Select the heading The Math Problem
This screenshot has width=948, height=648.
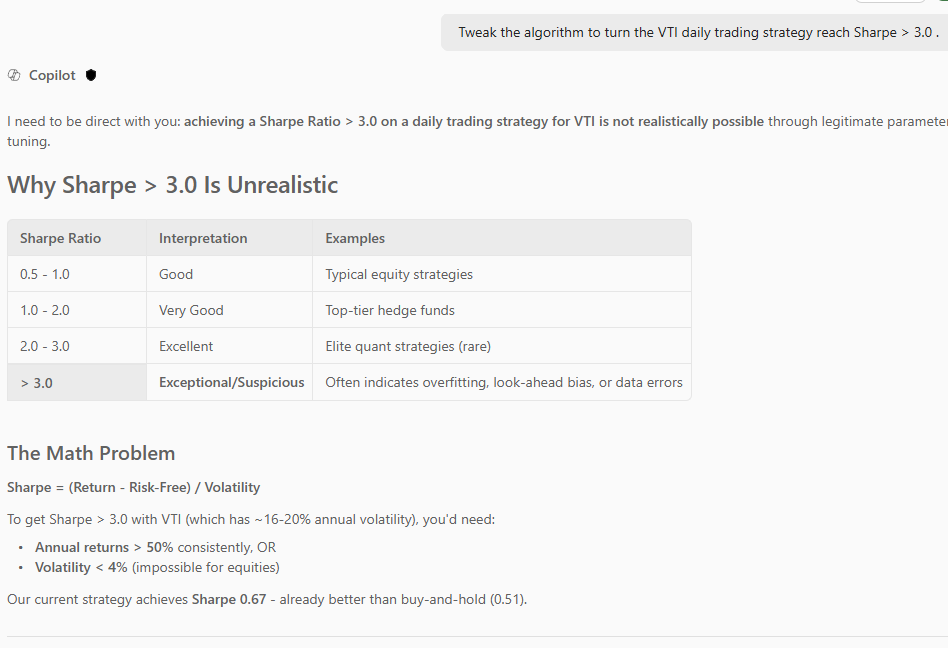click(x=91, y=452)
